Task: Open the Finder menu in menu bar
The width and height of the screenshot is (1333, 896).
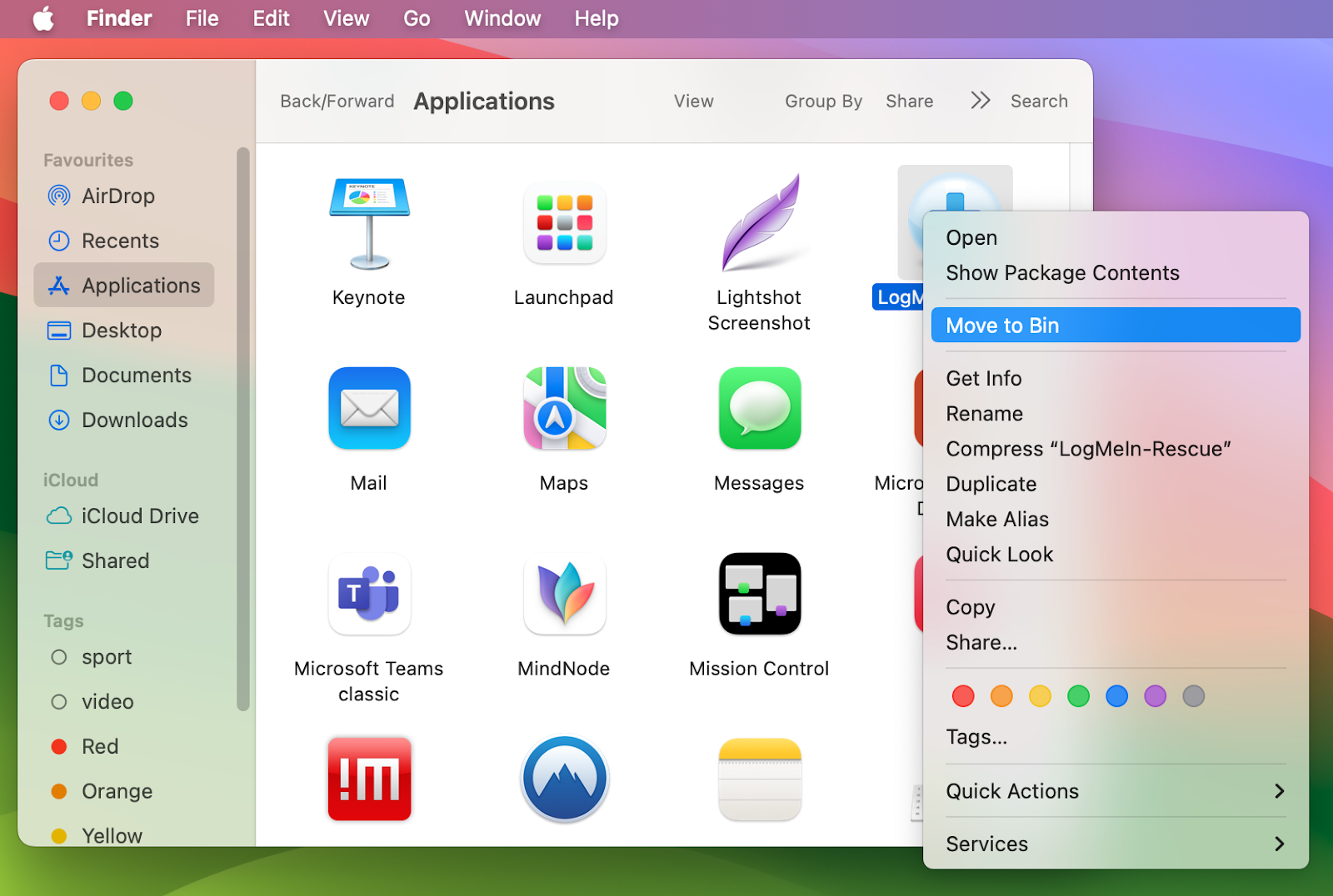Action: (x=119, y=18)
